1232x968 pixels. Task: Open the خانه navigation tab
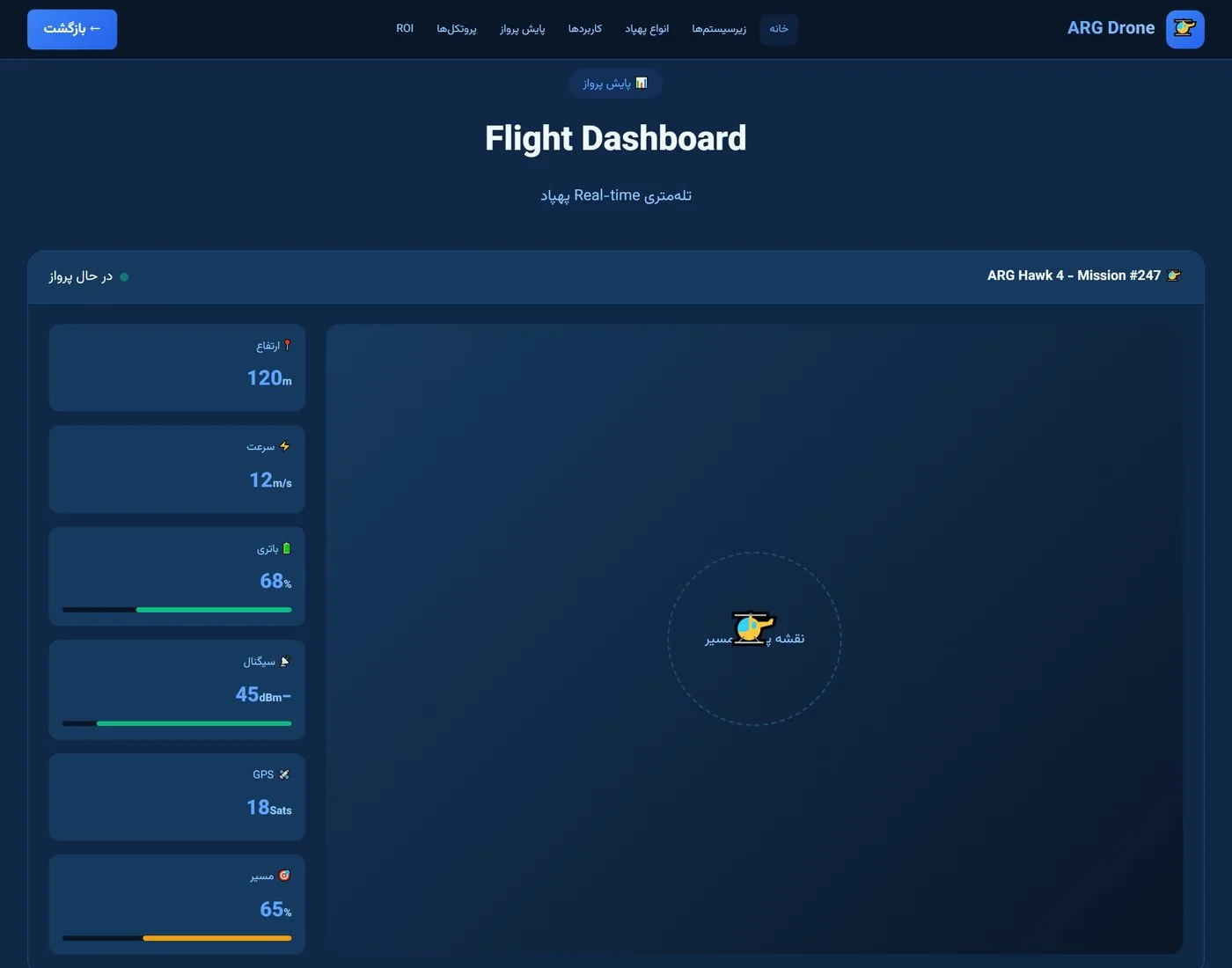click(779, 29)
